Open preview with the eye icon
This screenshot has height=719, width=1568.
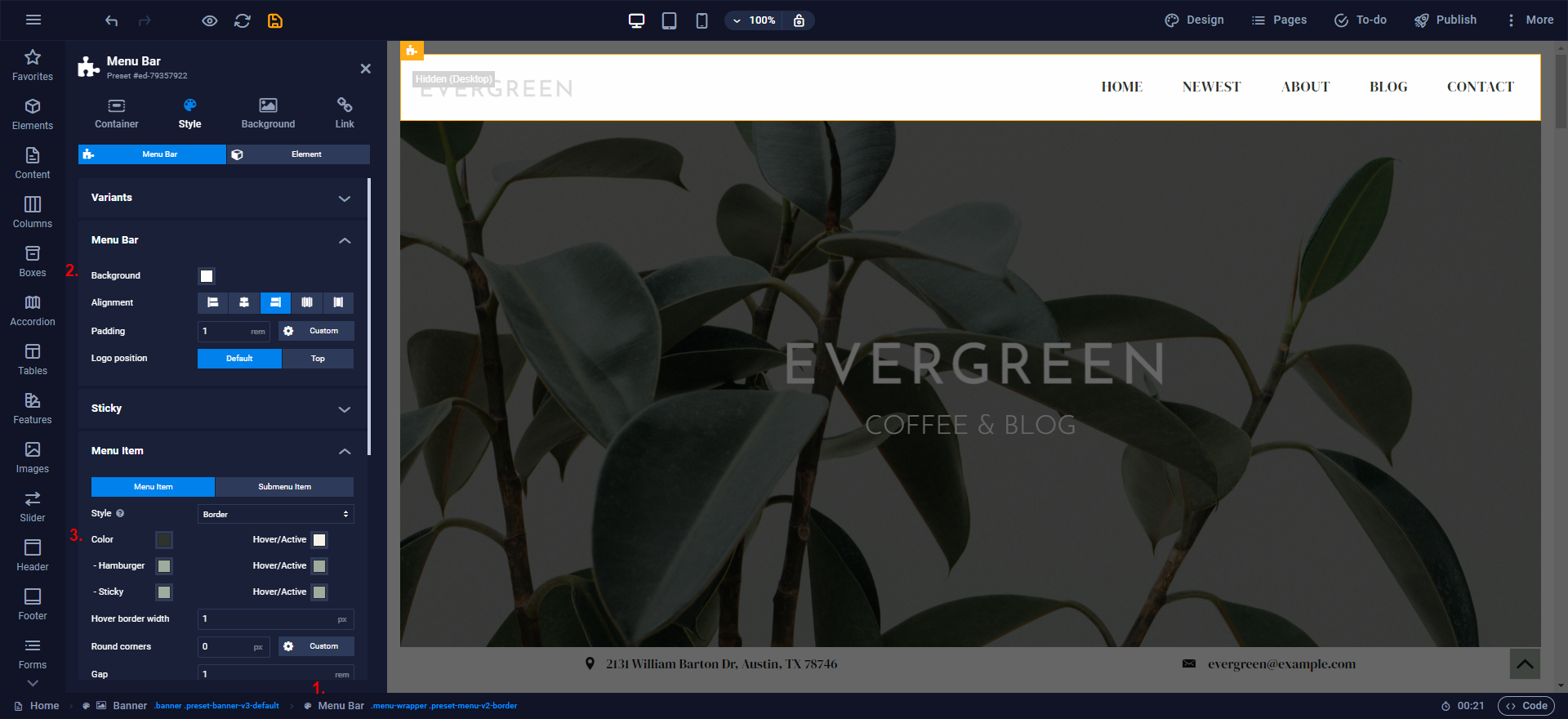pos(210,20)
